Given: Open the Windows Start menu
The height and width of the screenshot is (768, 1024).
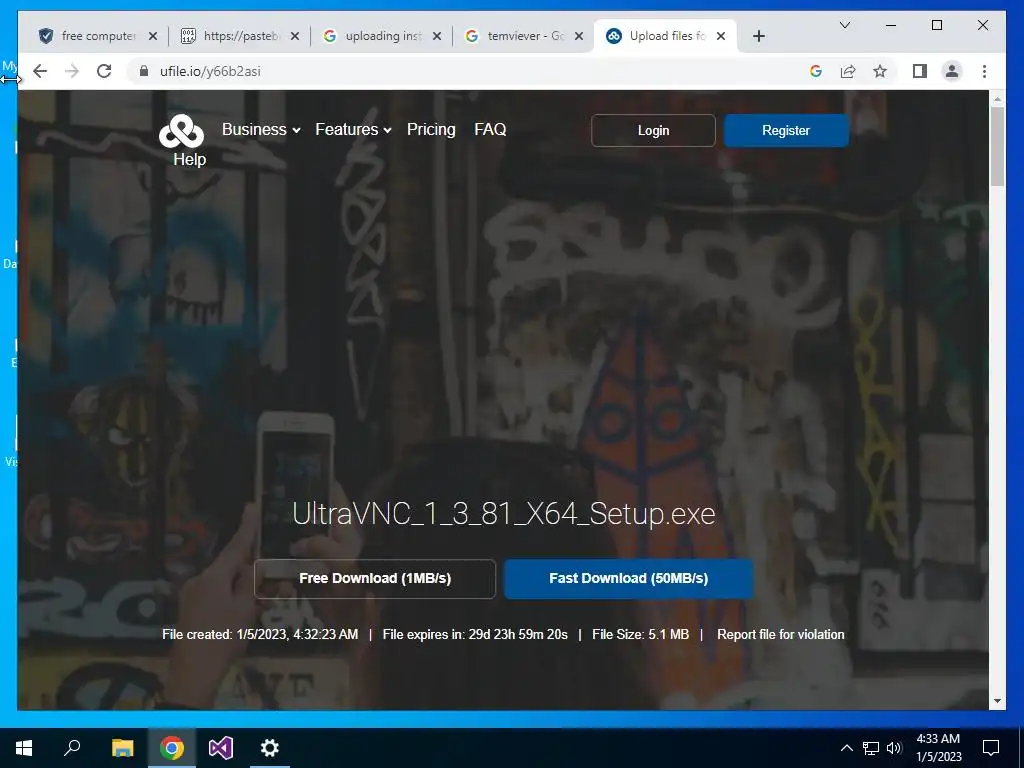Looking at the screenshot, I should (24, 748).
